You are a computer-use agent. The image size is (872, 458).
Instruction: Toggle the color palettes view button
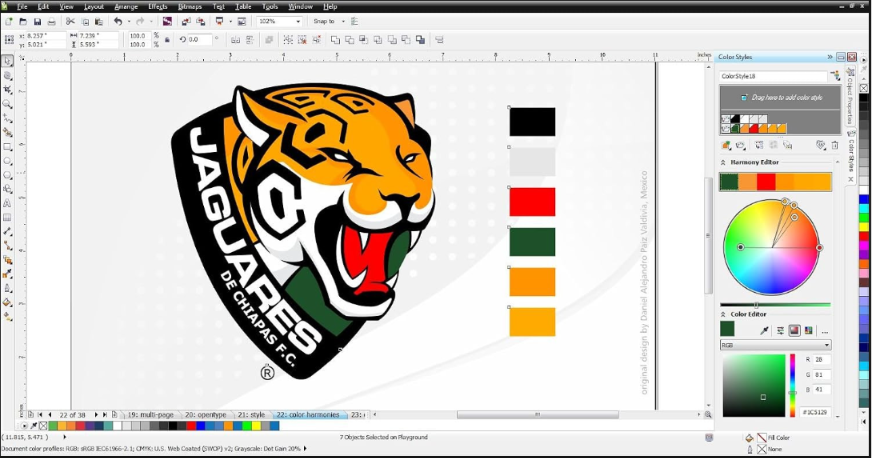coord(808,330)
